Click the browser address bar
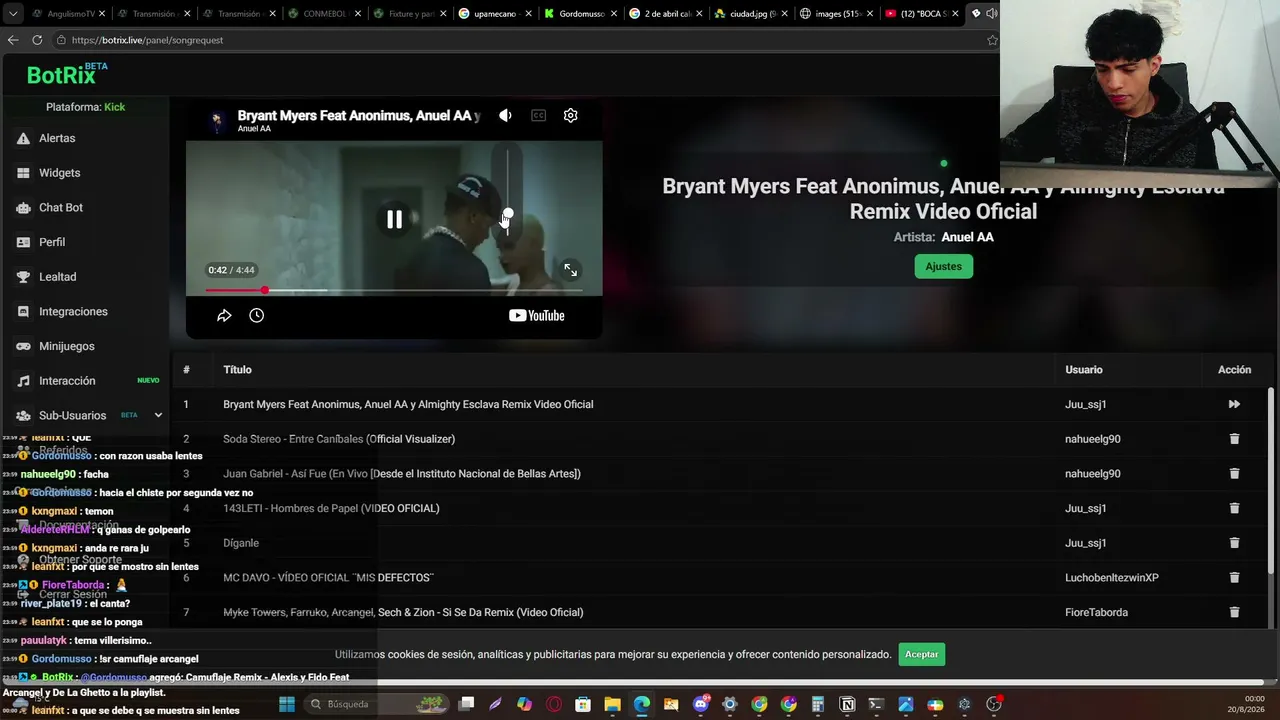The height and width of the screenshot is (720, 1280). [x=520, y=40]
